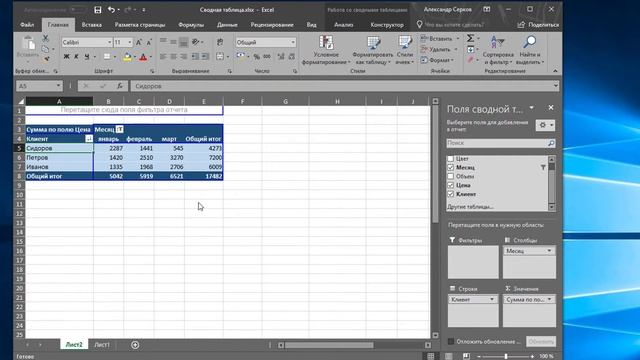Check the Цвет field checkbox
Image resolution: width=640 pixels, height=360 pixels.
coord(451,158)
